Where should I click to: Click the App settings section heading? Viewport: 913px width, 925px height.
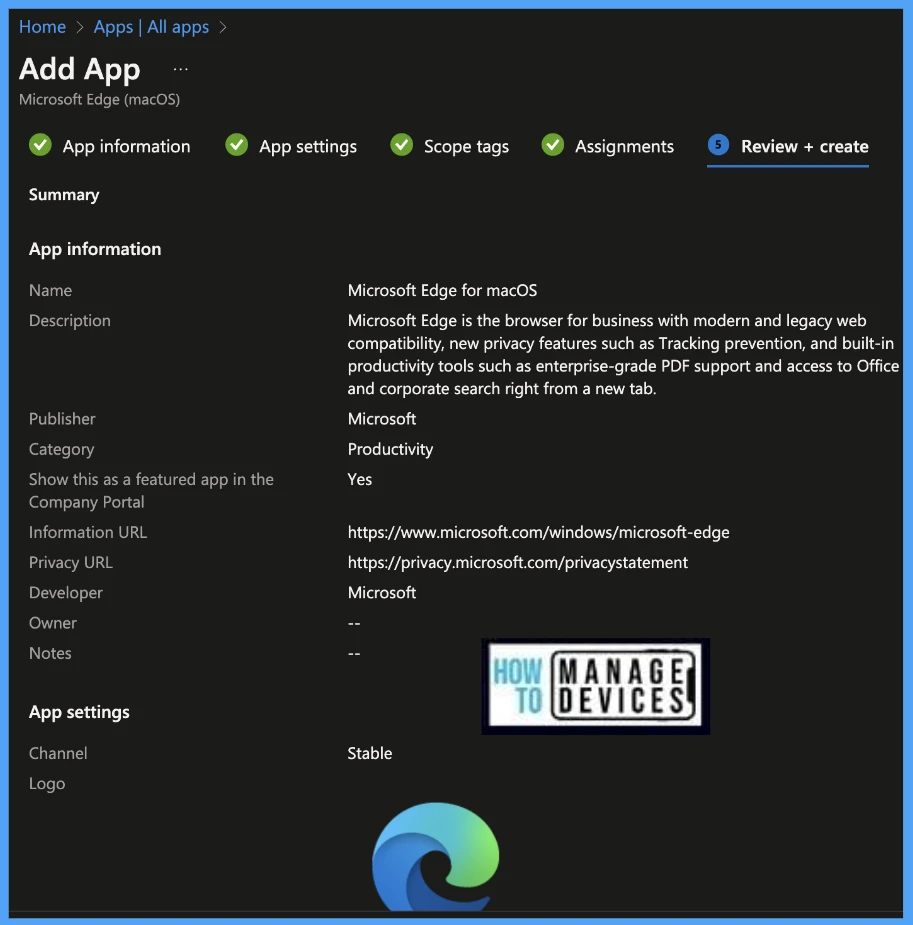(79, 712)
